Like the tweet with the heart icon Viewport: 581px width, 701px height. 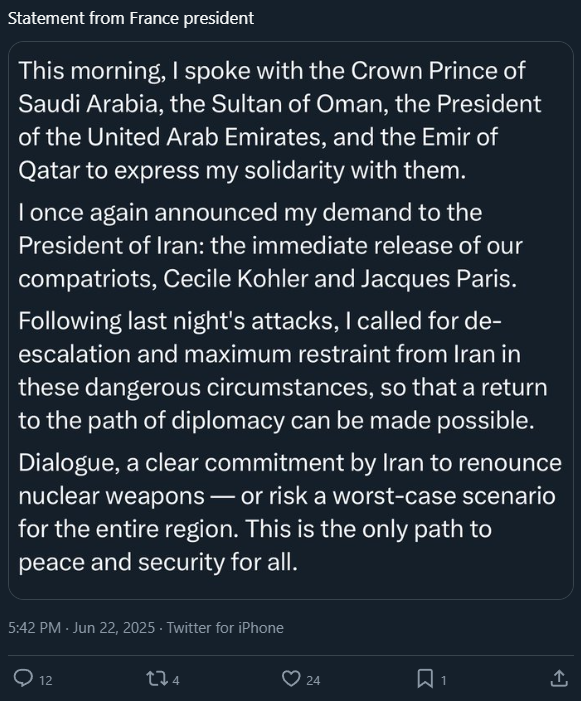click(x=291, y=679)
